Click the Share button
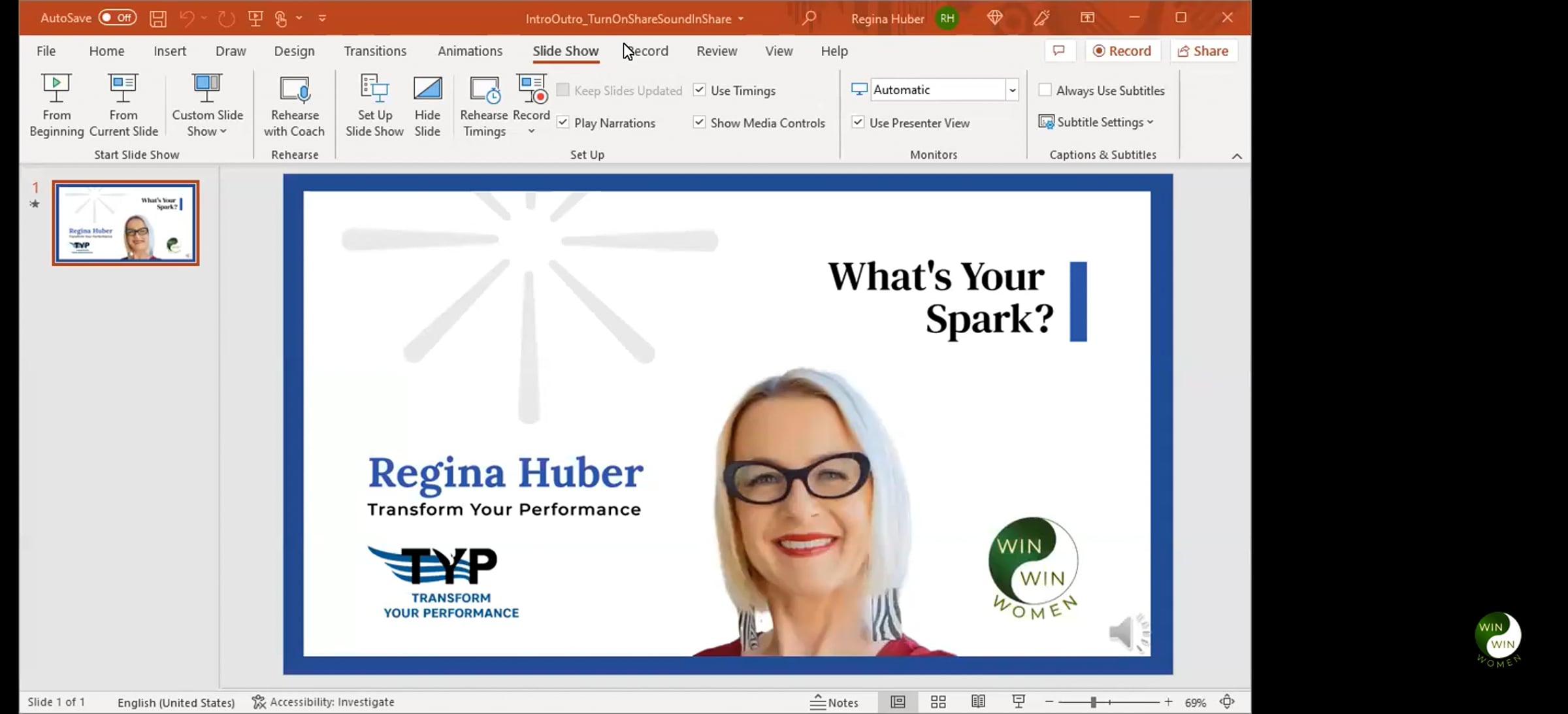Screen dimensions: 1568x714 pyautogui.click(x=1203, y=51)
